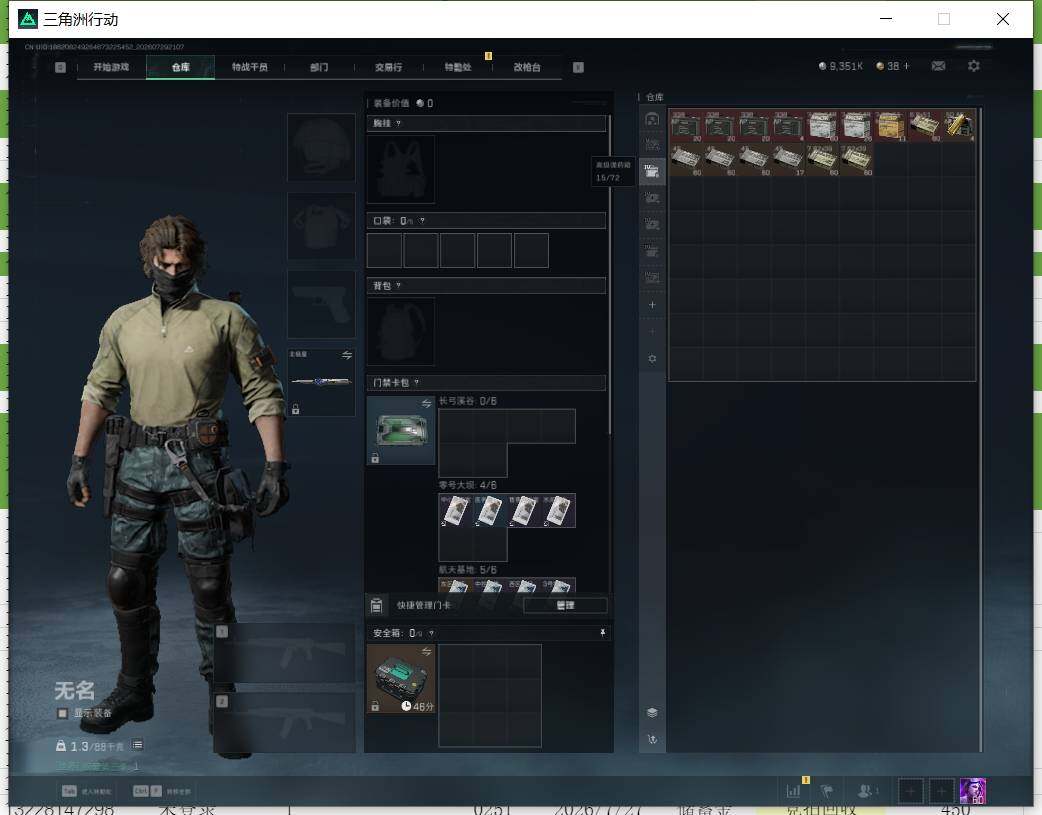The image size is (1042, 815).
Task: Click the empty helmet equipment slot
Action: 321,147
